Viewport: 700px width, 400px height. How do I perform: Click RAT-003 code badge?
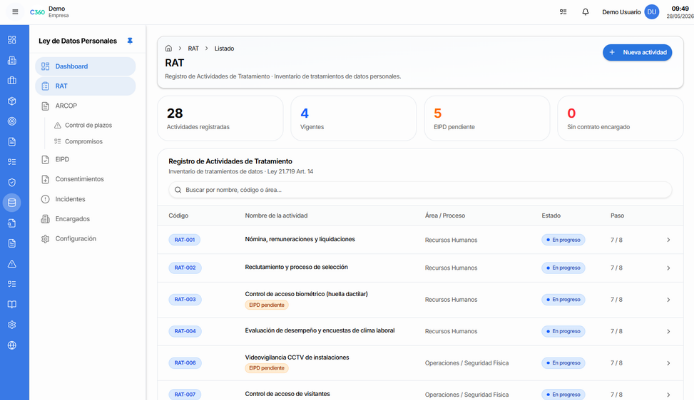pos(185,300)
